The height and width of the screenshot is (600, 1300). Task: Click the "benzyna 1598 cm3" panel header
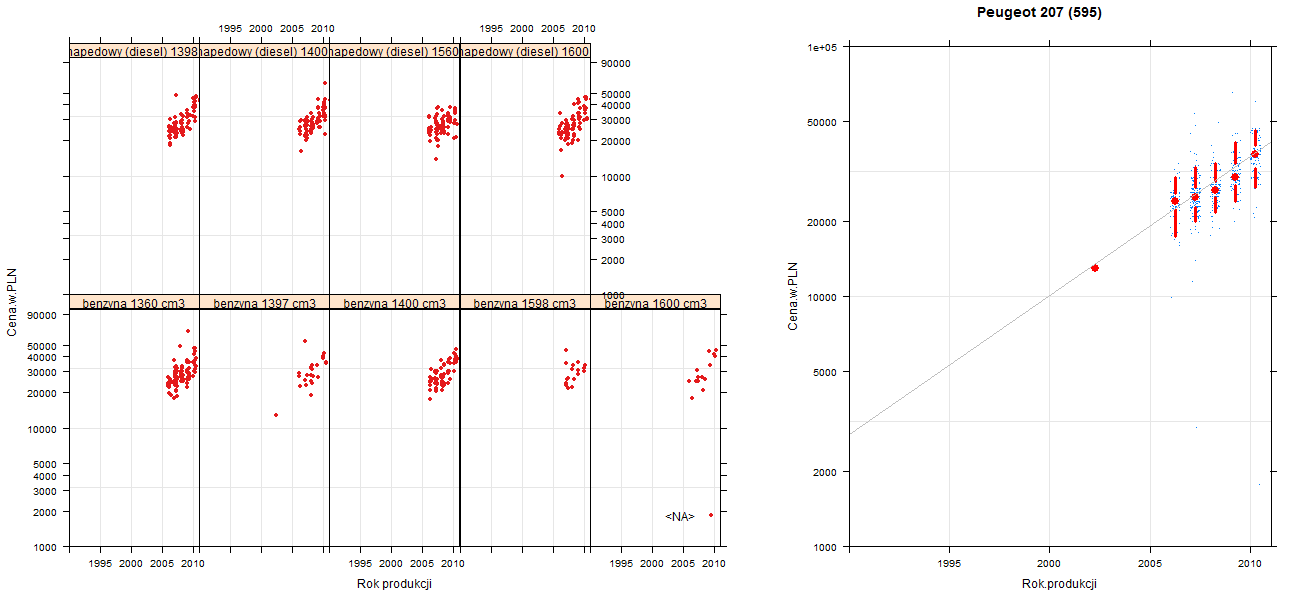[x=524, y=303]
